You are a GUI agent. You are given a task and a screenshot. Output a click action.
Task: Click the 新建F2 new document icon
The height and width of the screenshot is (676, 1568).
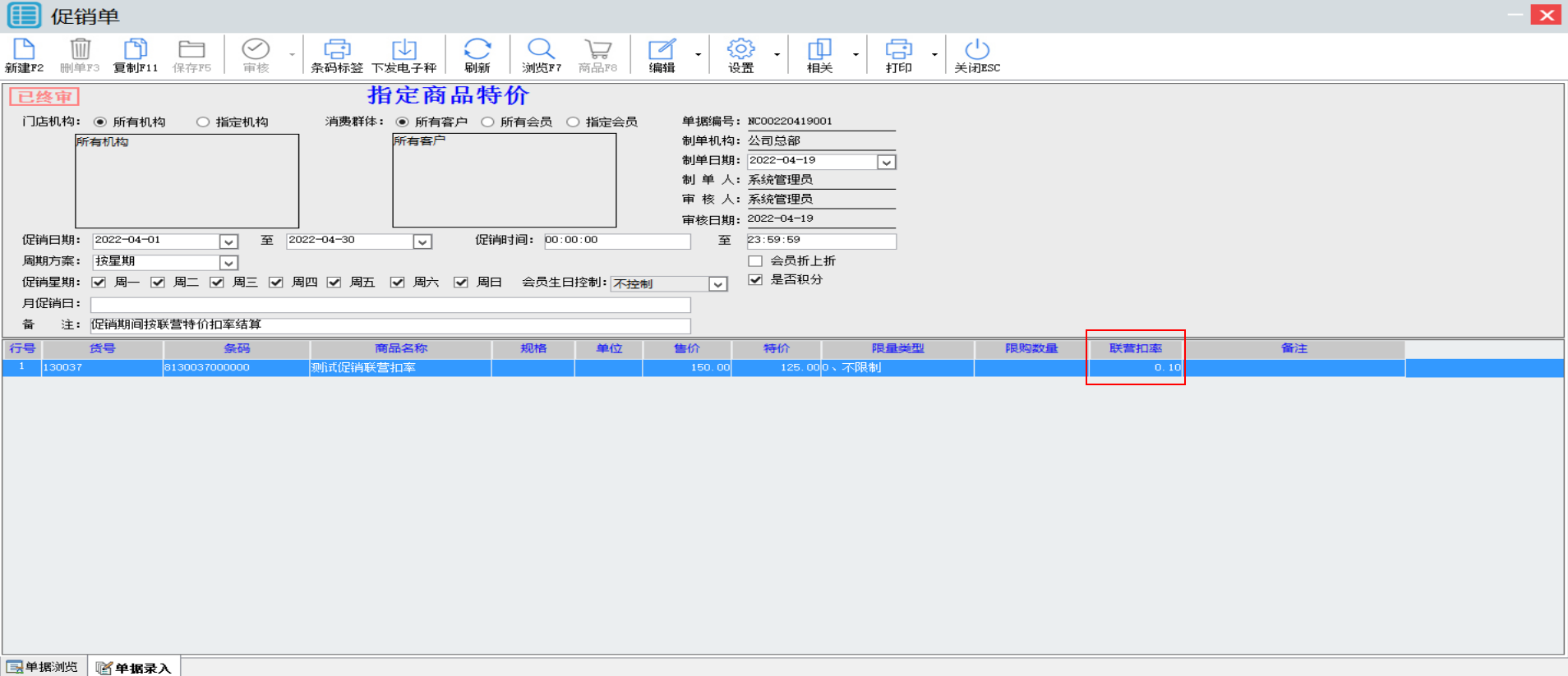[x=24, y=49]
